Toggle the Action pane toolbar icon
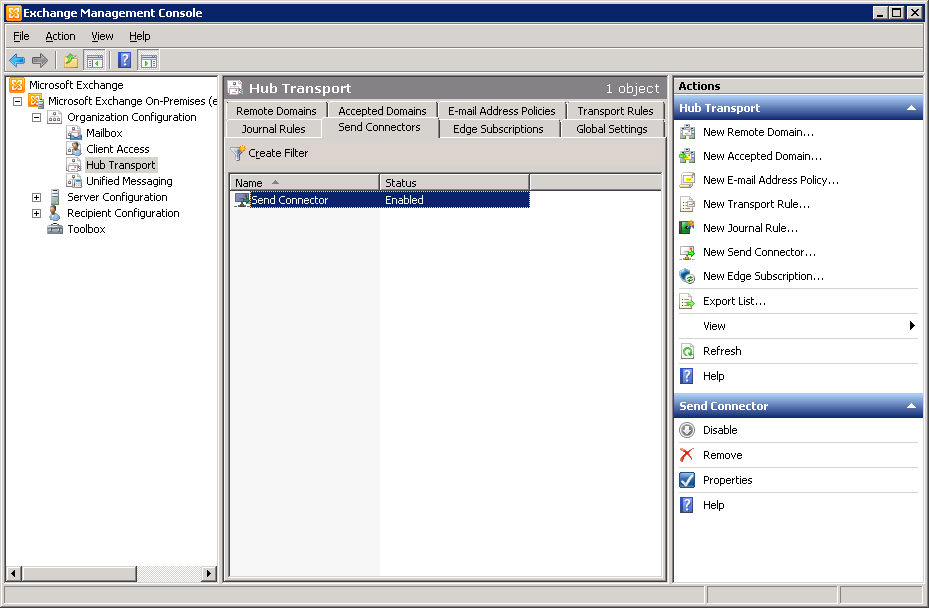This screenshot has height=608, width=929. coord(149,60)
